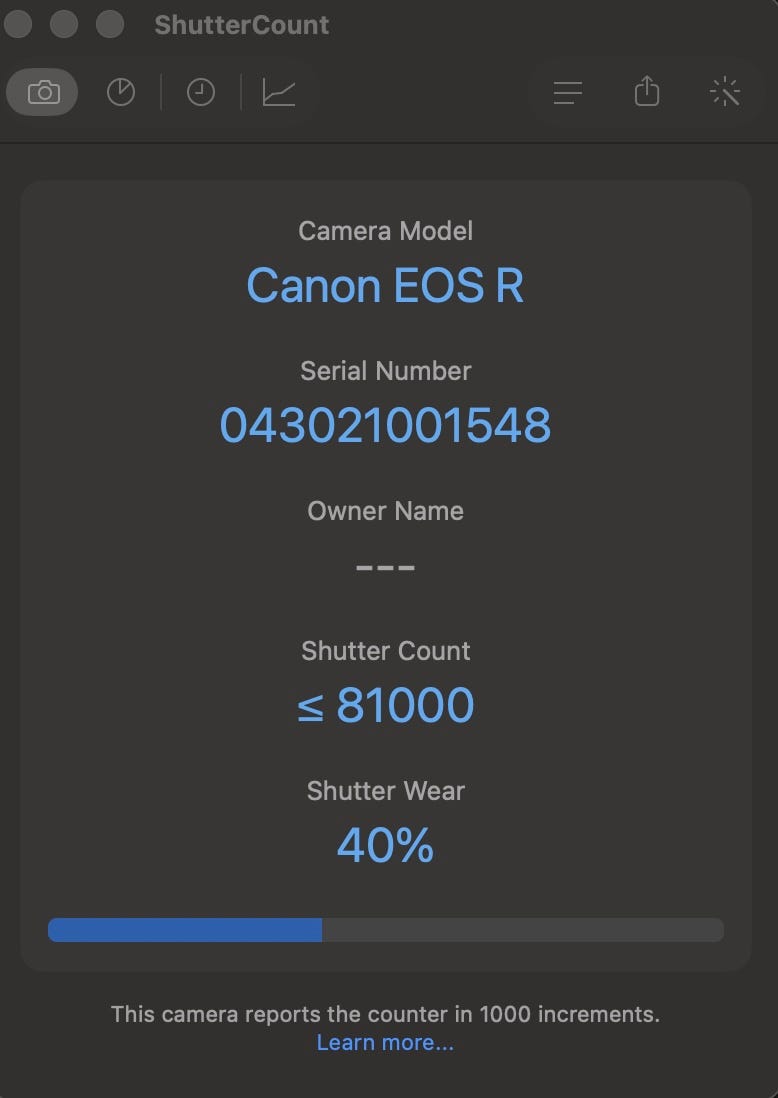Show the line graph view
The width and height of the screenshot is (778, 1098).
click(279, 93)
